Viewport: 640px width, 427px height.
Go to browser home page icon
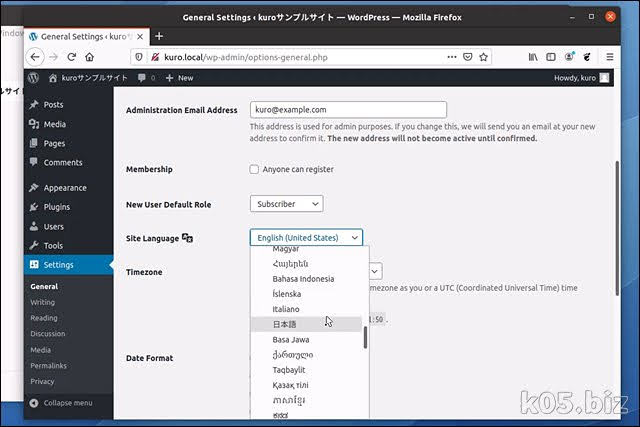[90, 57]
